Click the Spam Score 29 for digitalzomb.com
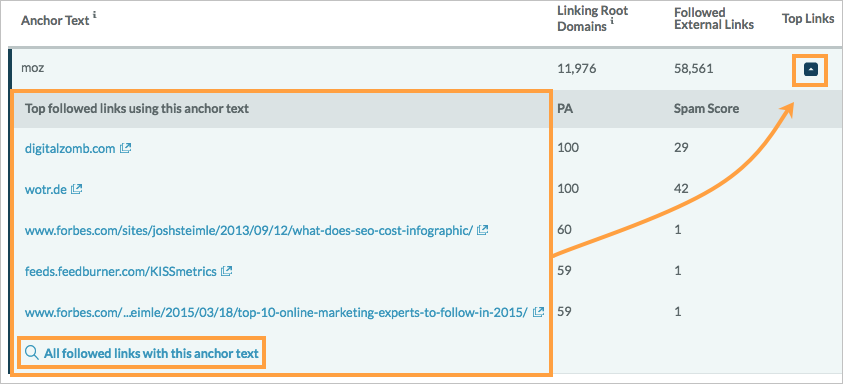Viewport: 843px width, 384px height. tap(681, 147)
